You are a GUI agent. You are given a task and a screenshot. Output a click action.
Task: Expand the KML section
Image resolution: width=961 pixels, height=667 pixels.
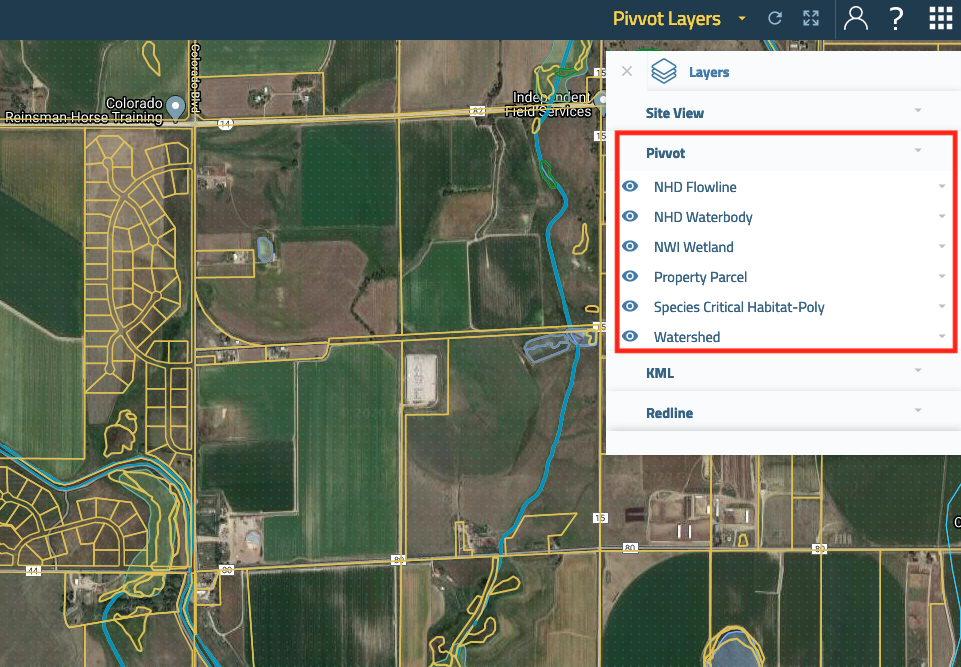coord(917,371)
